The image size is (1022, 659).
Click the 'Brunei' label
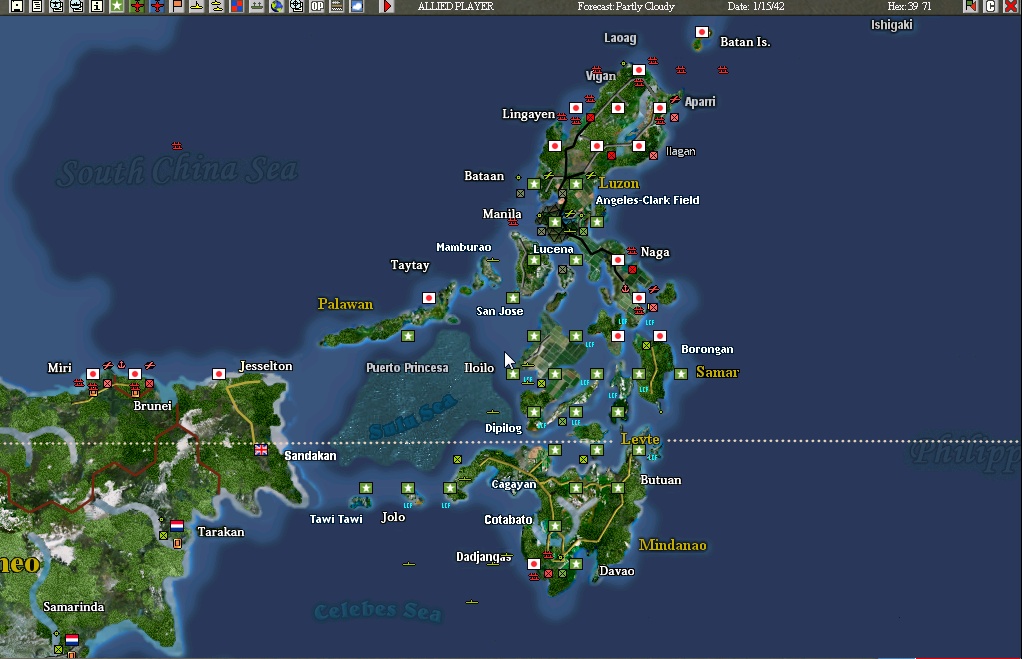[153, 405]
